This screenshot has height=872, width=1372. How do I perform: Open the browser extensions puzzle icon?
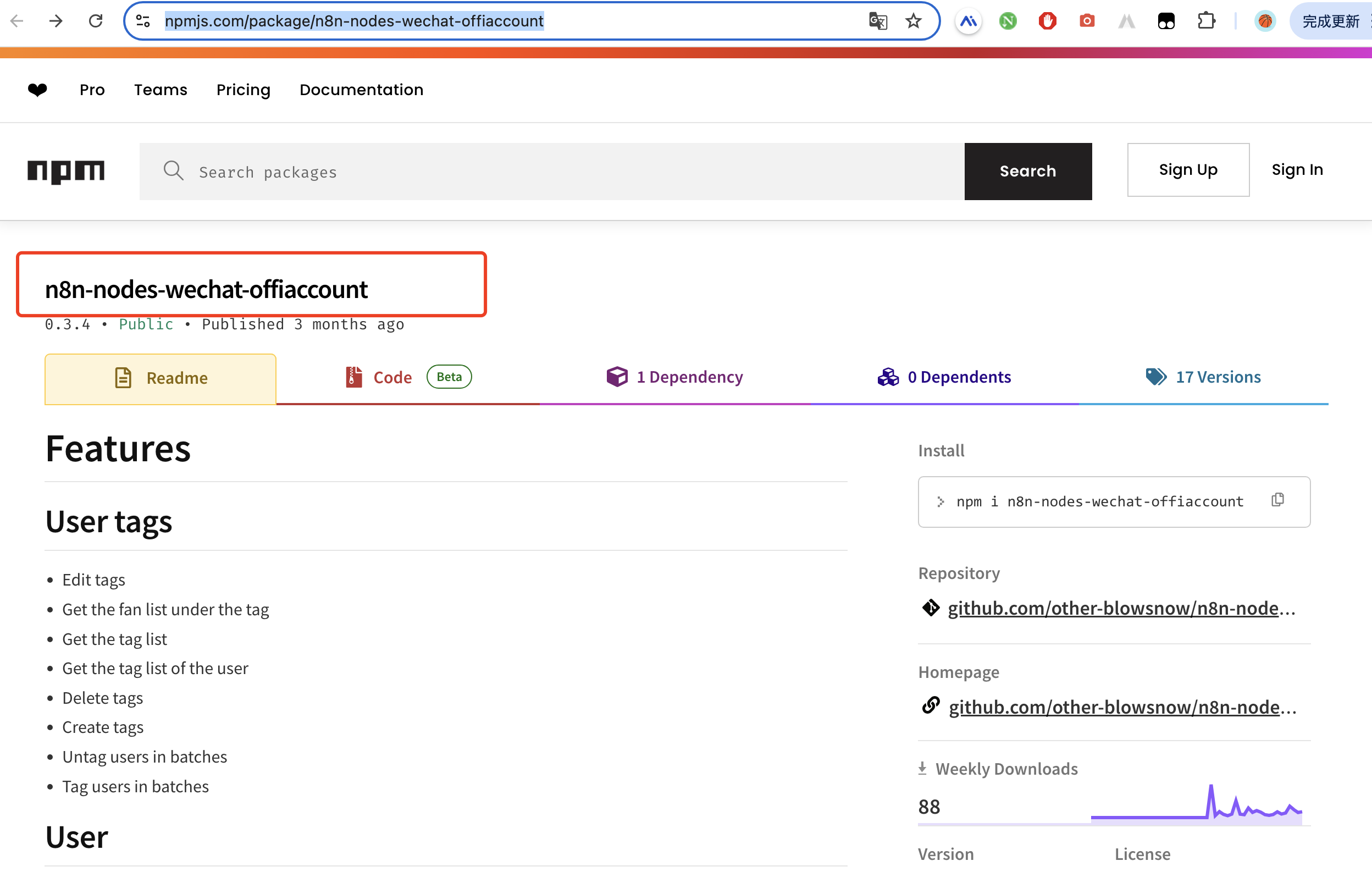click(1205, 21)
